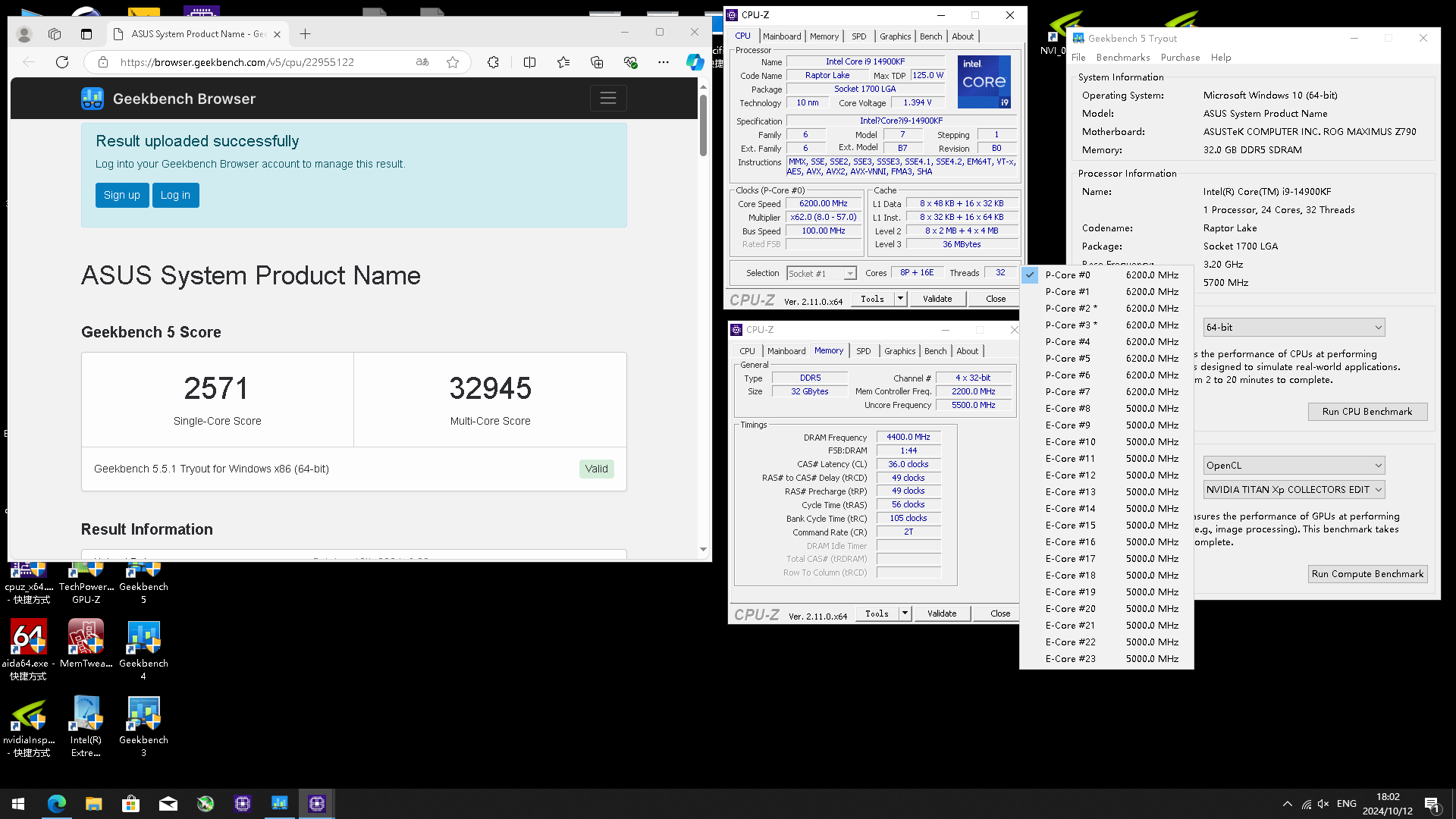
Task: Open Tools dropdown arrow in CPU-Z CPU window
Action: point(900,299)
